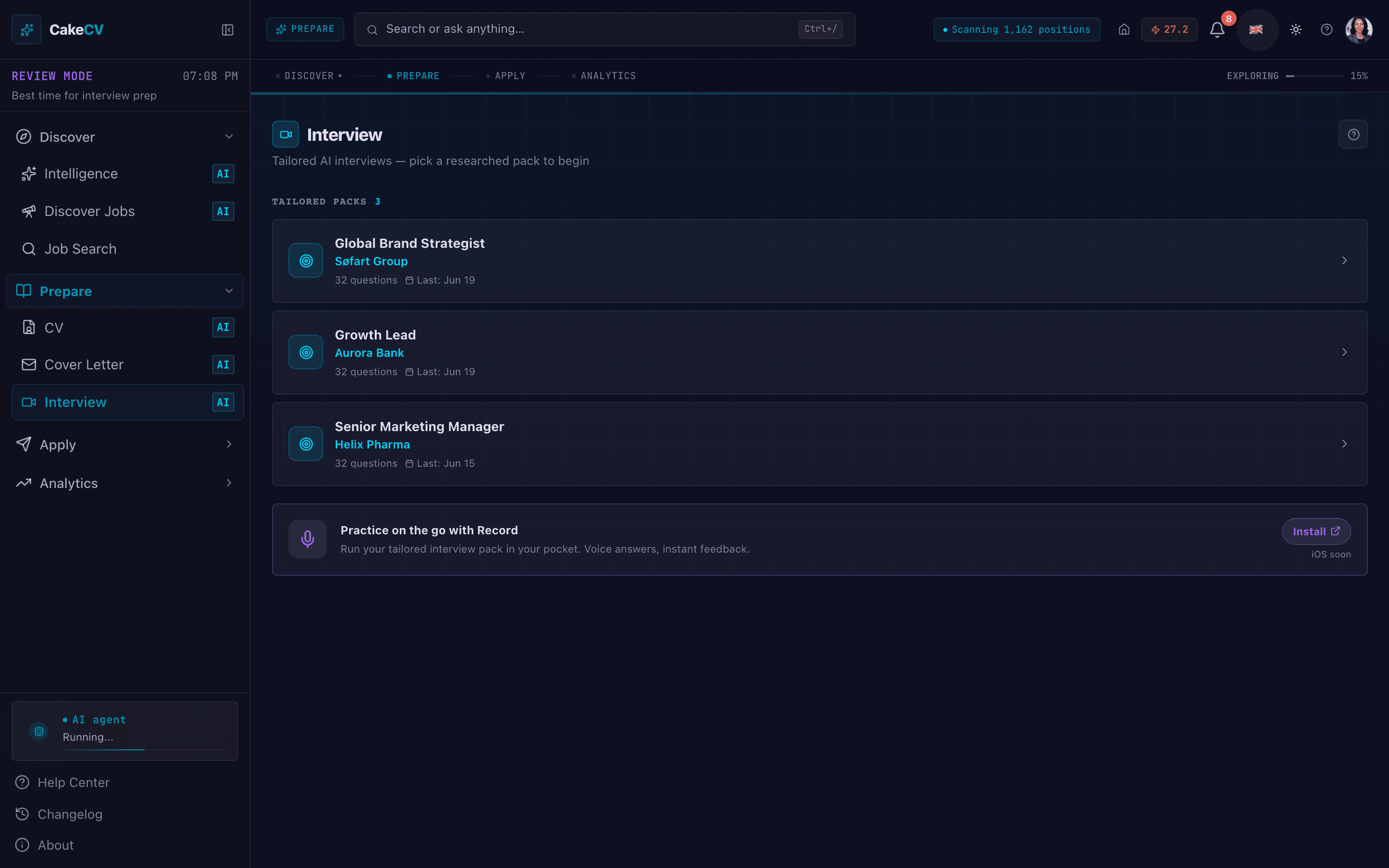Click the AI badge next to Discover Jobs
This screenshot has width=1389, height=868.
point(223,211)
